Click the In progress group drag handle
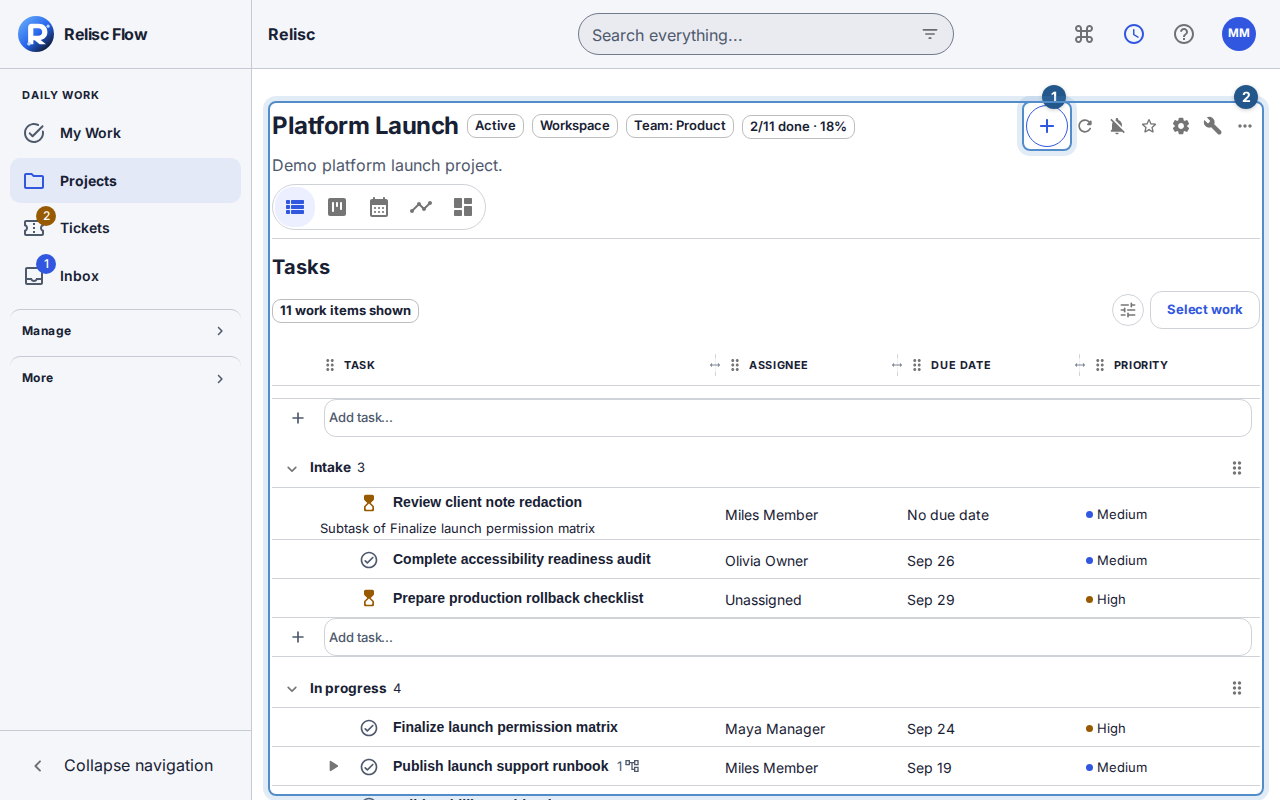This screenshot has height=800, width=1280. click(x=1237, y=688)
